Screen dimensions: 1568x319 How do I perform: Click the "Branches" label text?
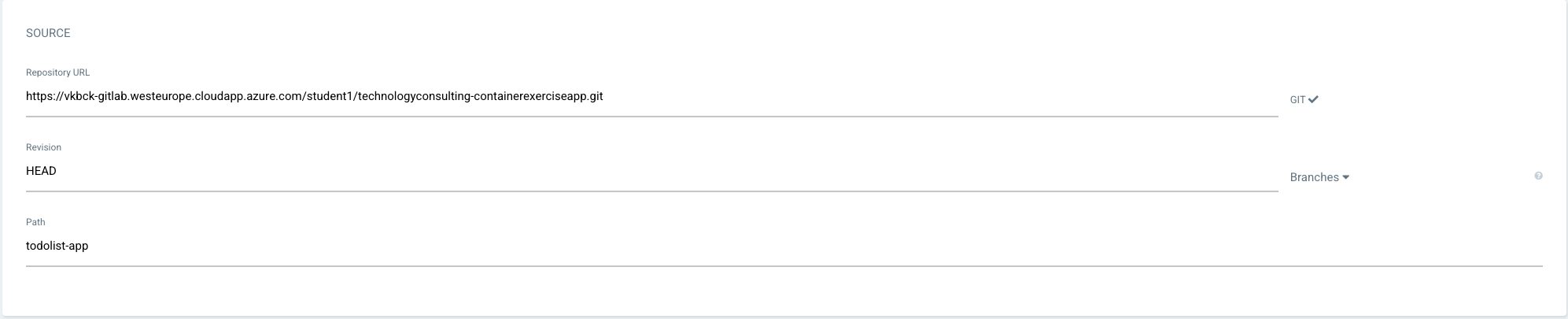[1314, 178]
